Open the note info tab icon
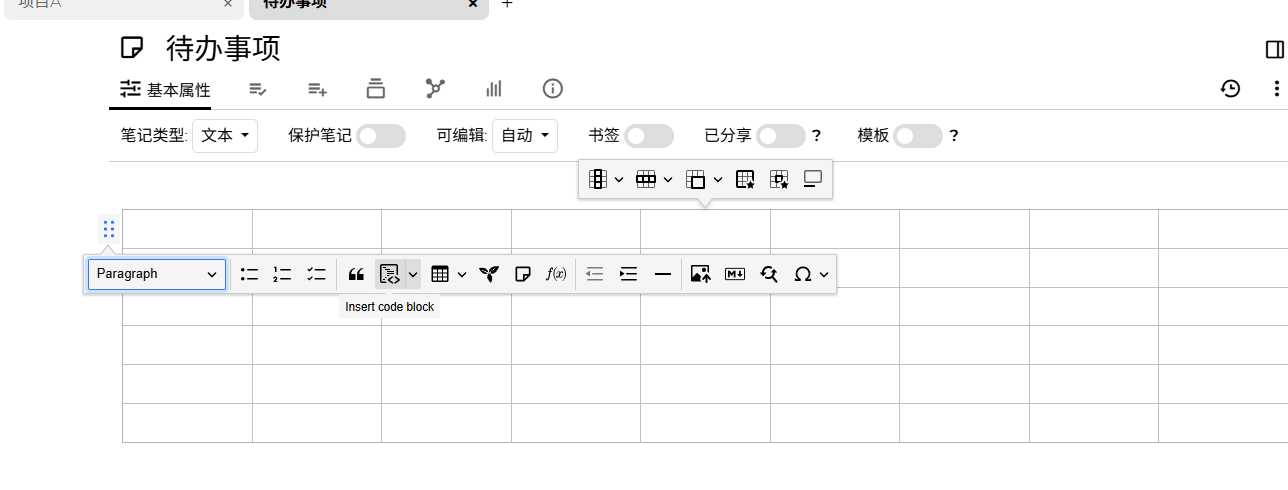 (553, 89)
